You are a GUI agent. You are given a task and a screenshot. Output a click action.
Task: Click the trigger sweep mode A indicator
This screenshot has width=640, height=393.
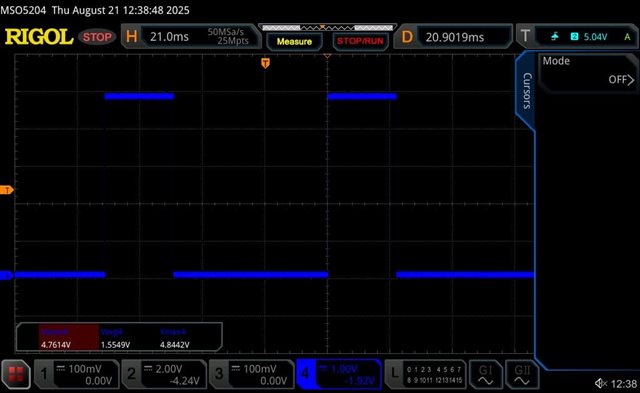[627, 37]
